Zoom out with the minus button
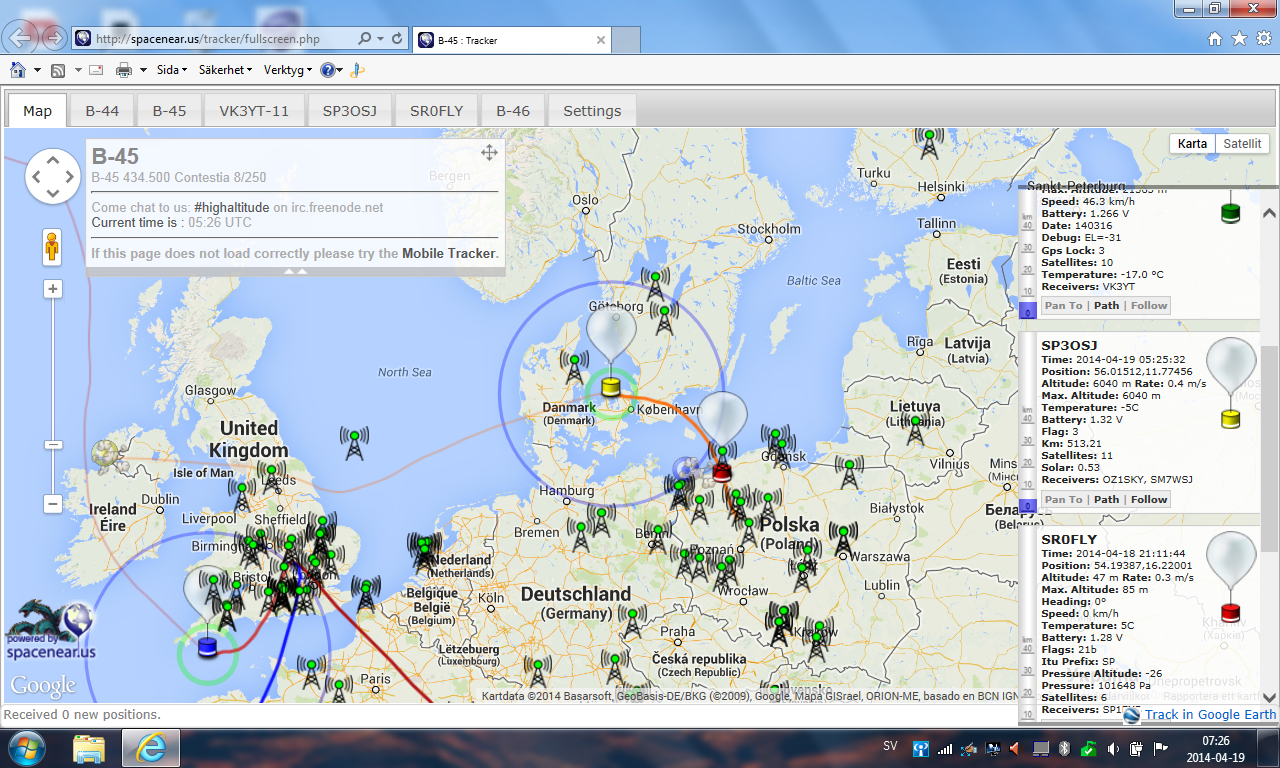1280x768 pixels. (53, 504)
